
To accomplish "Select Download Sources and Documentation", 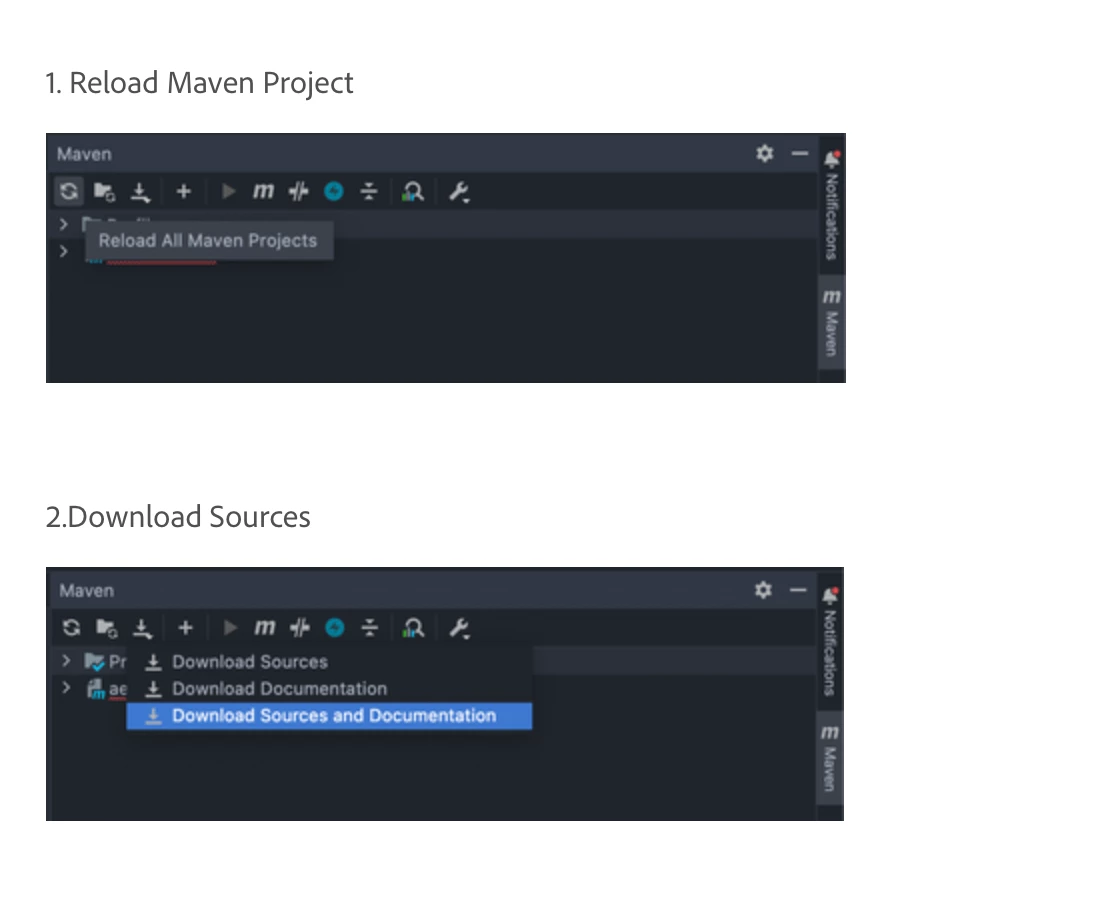I will [329, 716].
